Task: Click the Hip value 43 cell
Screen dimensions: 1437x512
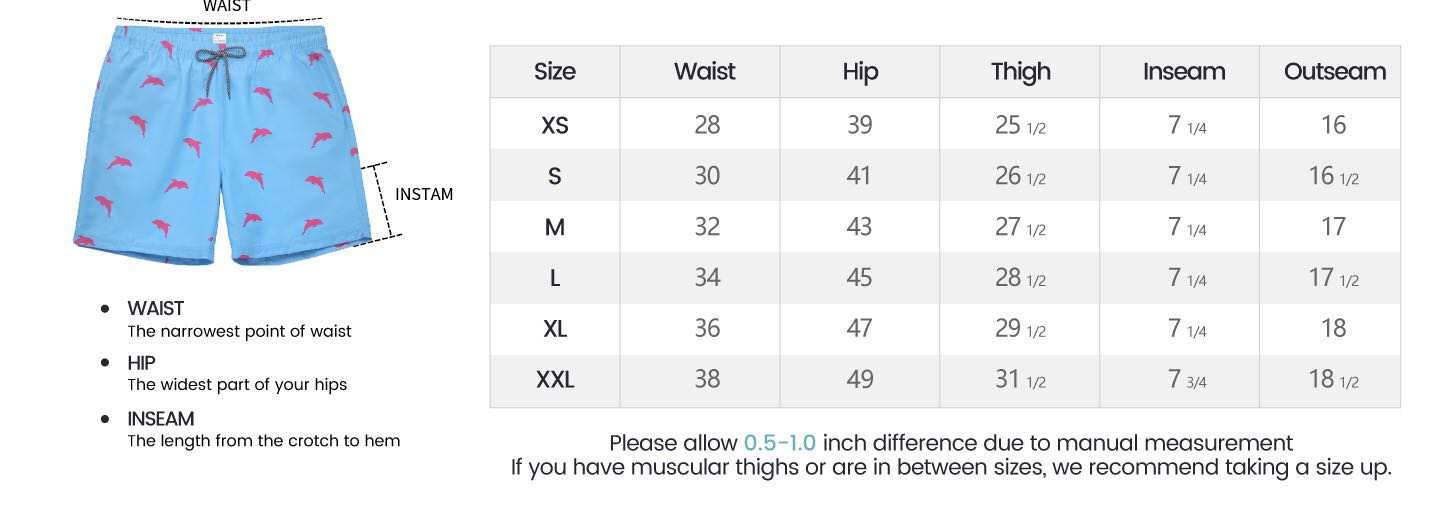Action: (x=859, y=227)
